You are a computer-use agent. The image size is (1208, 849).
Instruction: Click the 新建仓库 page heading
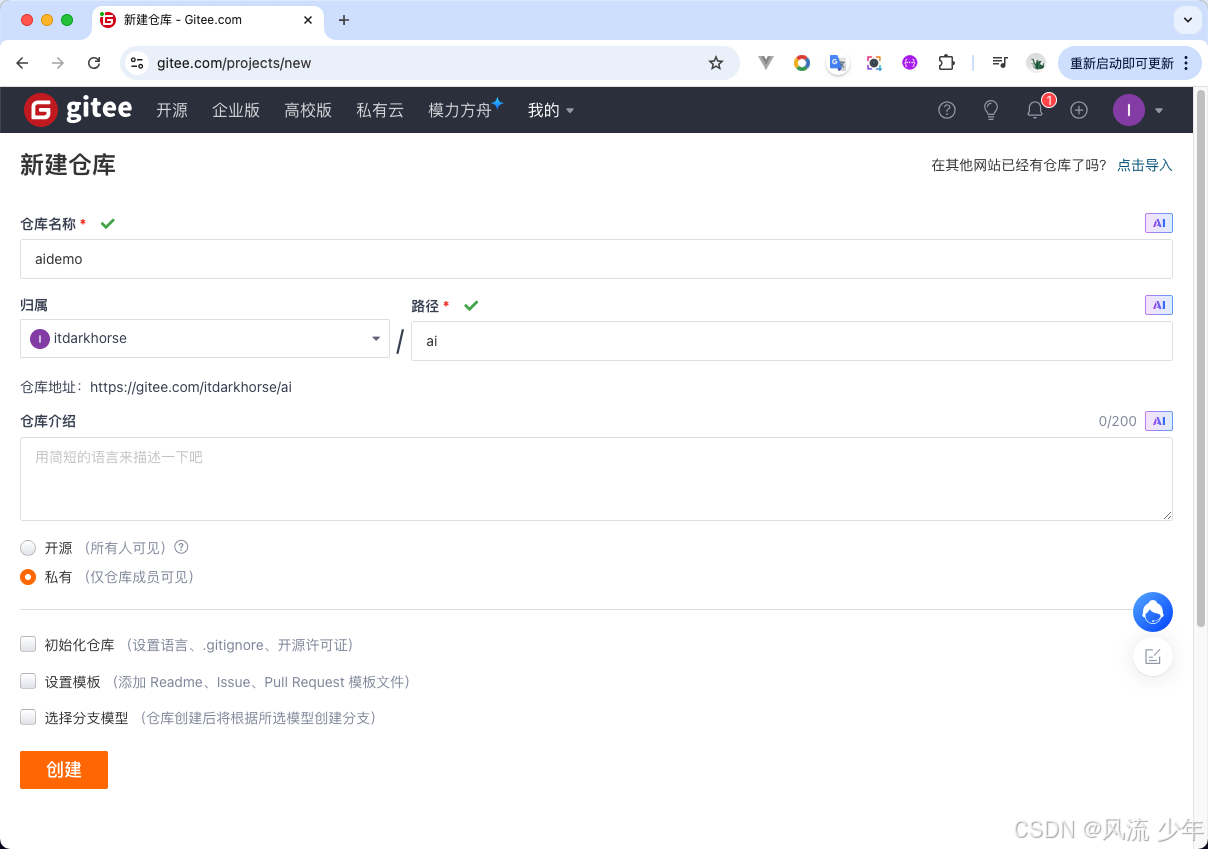click(68, 165)
